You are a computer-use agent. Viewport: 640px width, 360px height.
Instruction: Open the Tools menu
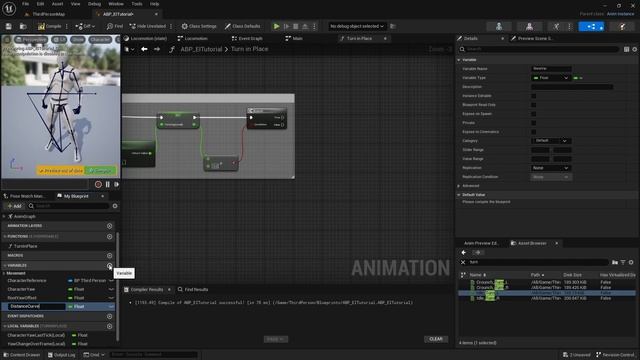137,4
